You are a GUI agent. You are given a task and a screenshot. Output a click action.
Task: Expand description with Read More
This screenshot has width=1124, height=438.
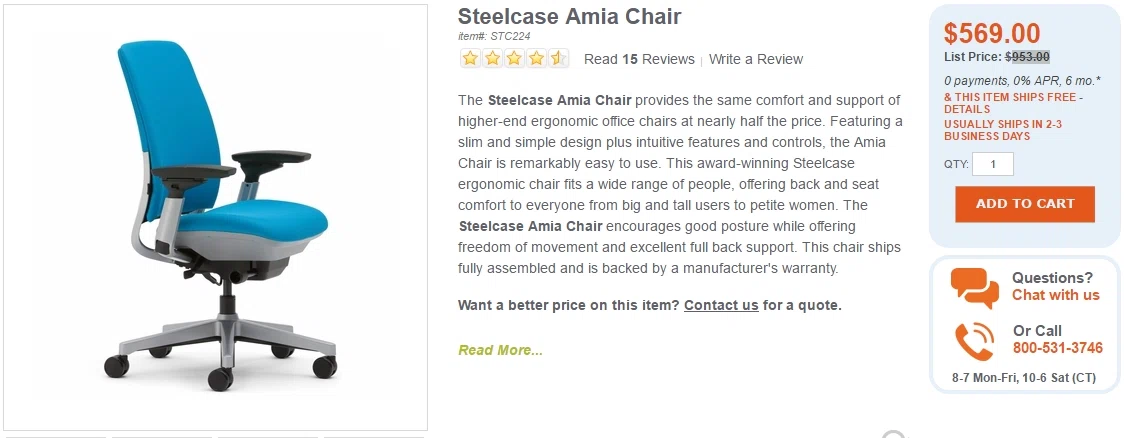tap(500, 351)
